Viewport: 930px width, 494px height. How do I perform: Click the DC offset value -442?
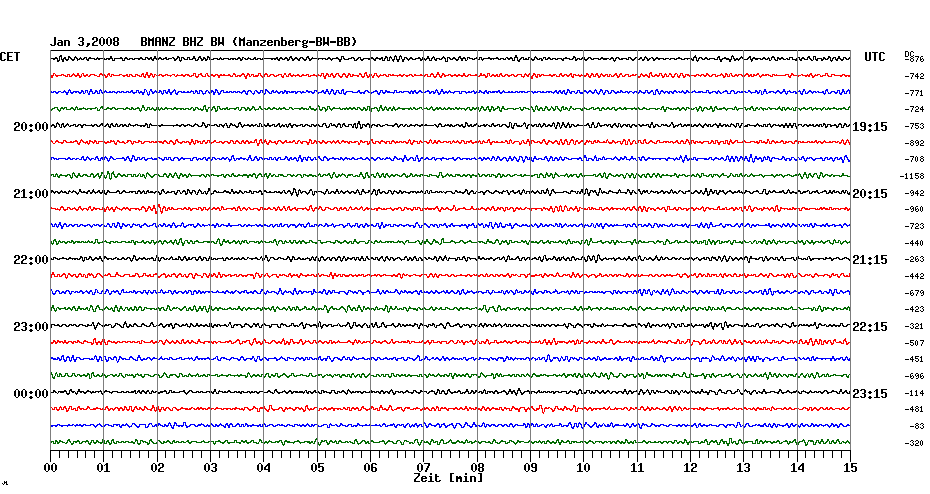click(x=914, y=276)
